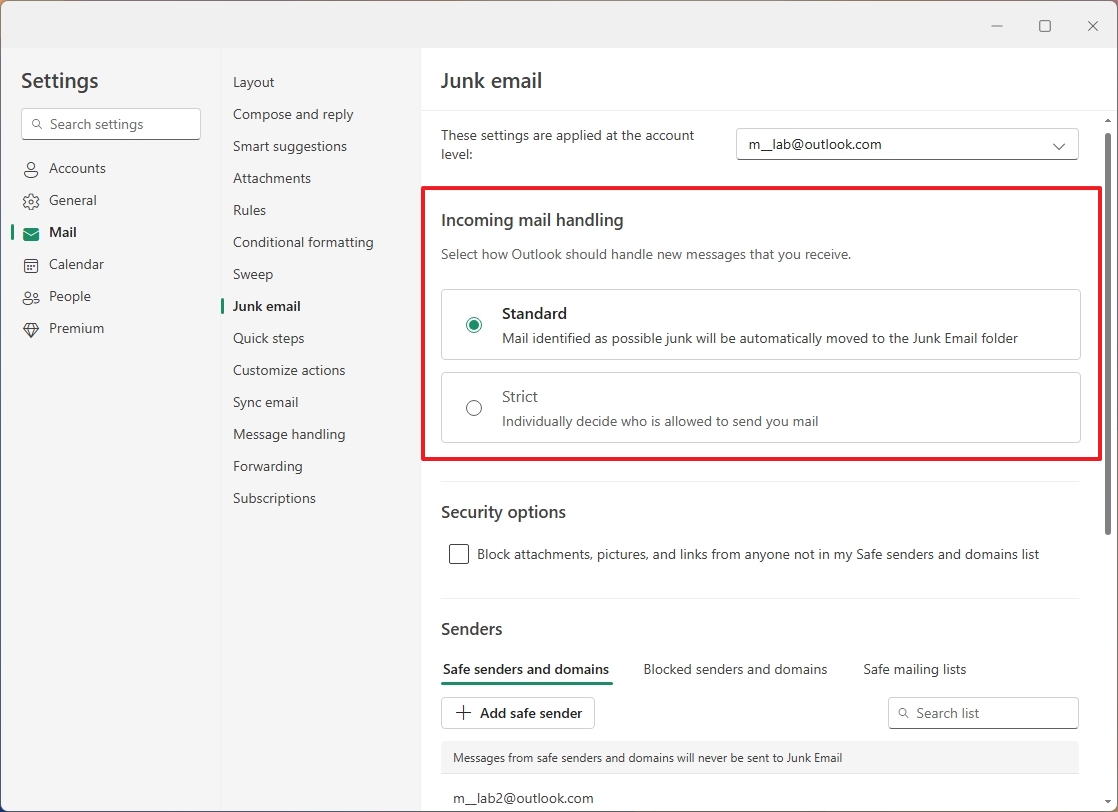Open the Layout settings page
This screenshot has width=1118, height=812.
253,82
